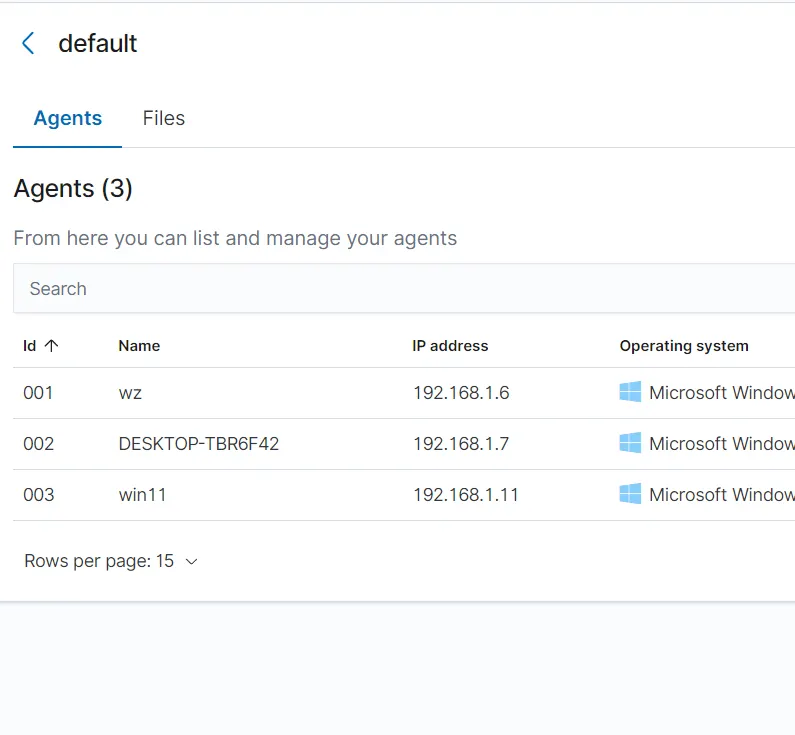The width and height of the screenshot is (795, 735).
Task: Select agent Id 001
Action: [38, 393]
